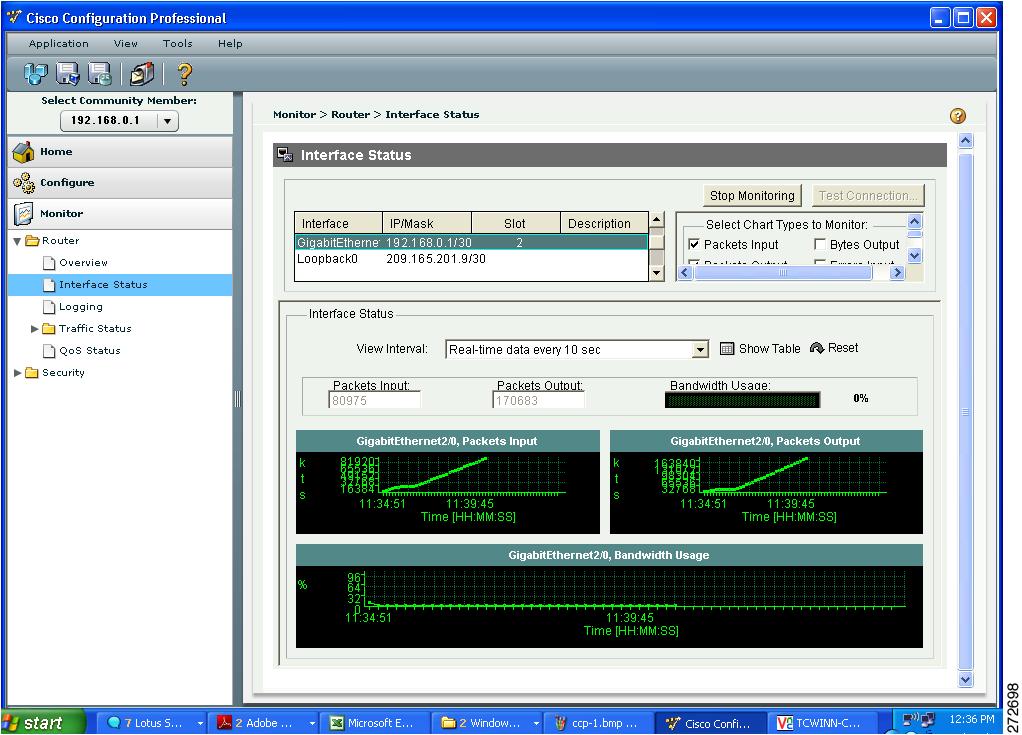Screen dimensions: 1022x735
Task: Open the Help menu
Action: [230, 44]
